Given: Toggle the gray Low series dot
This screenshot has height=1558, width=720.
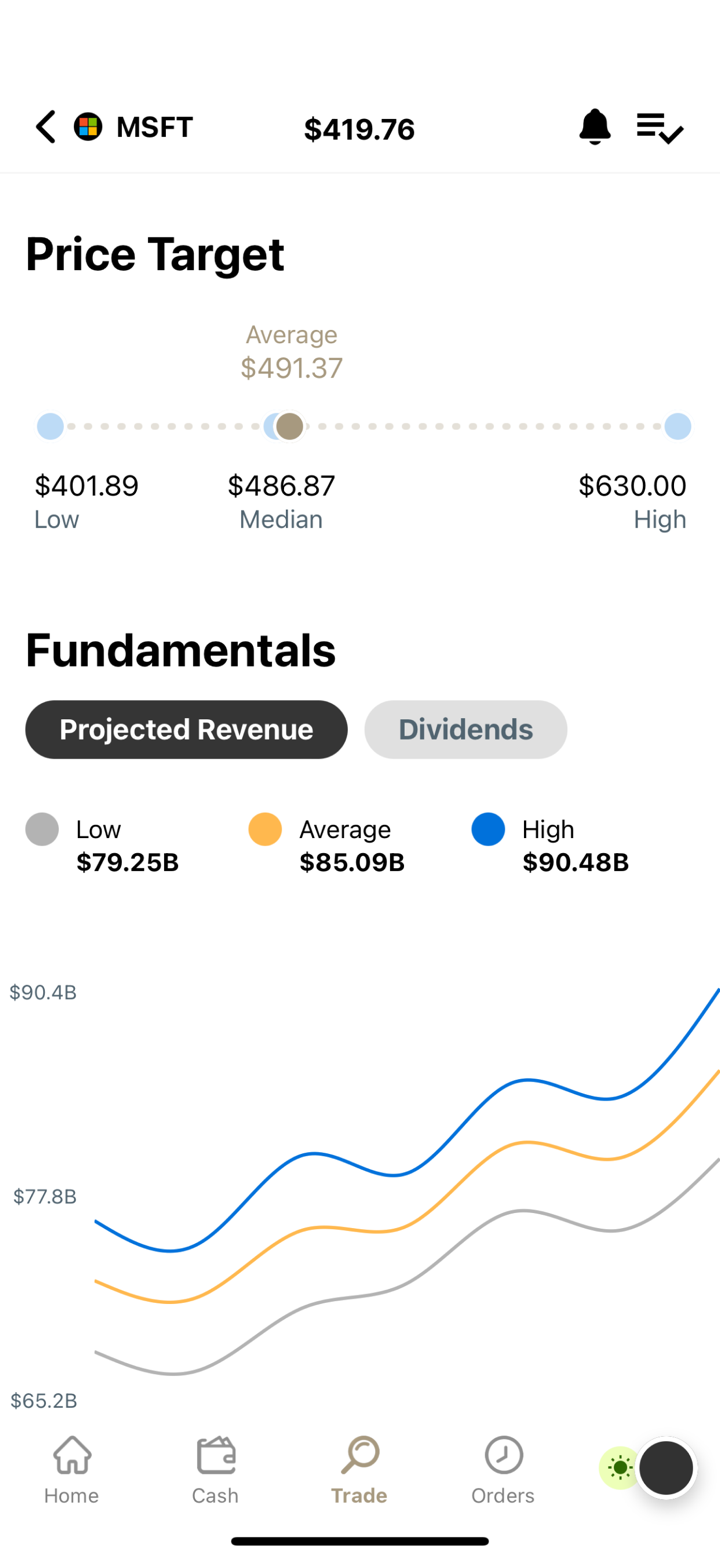Looking at the screenshot, I should pos(42,830).
